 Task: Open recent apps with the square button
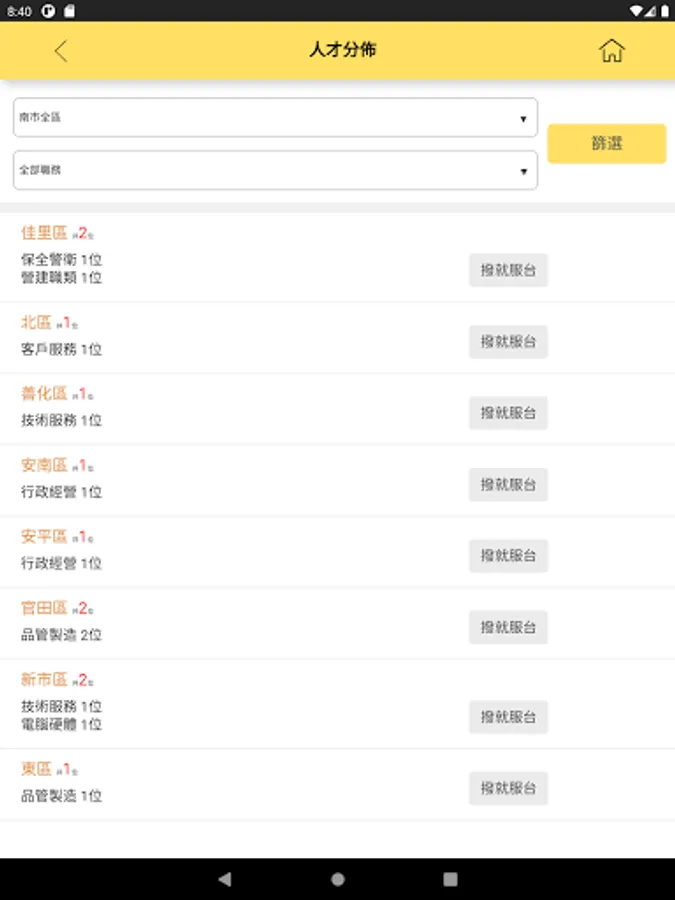[451, 879]
